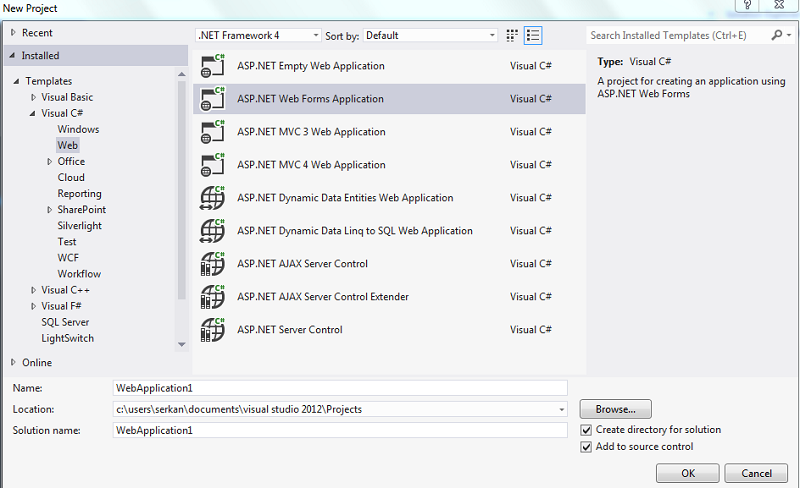Open the Sort by Default dropdown
The height and width of the screenshot is (488, 800).
[430, 35]
